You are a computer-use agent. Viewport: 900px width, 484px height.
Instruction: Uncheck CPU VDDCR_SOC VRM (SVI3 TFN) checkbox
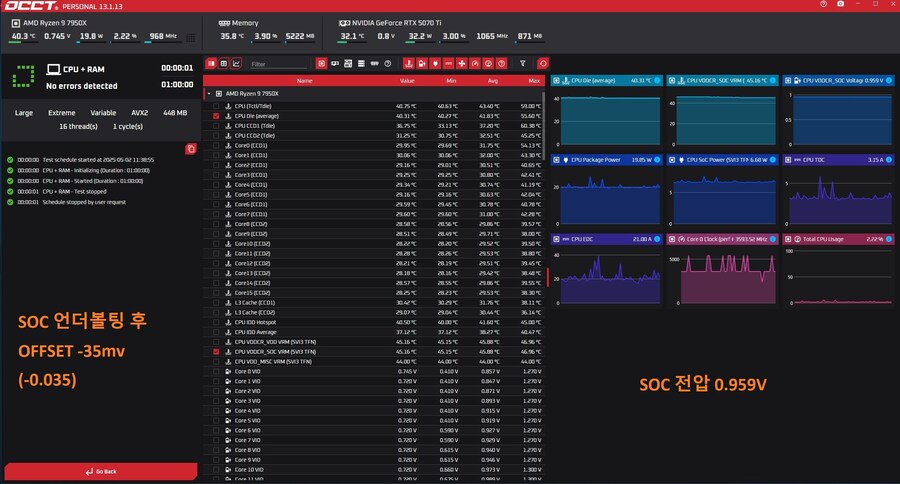pos(216,352)
